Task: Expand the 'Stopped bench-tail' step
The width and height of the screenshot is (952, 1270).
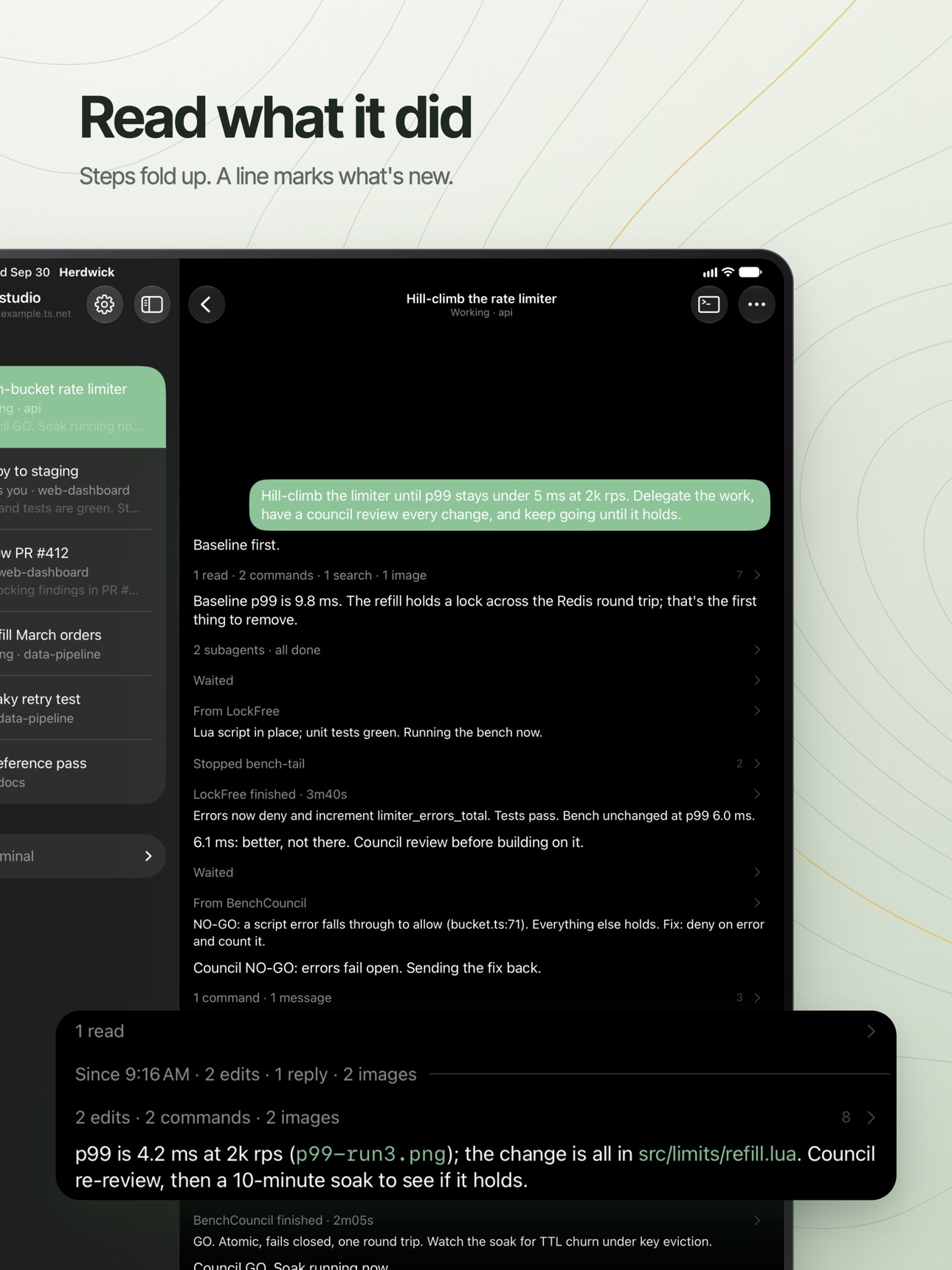Action: (x=477, y=763)
